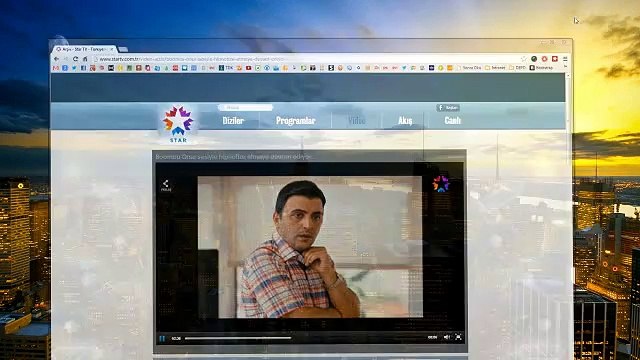
Task: Mute the video player volume
Action: 447,337
